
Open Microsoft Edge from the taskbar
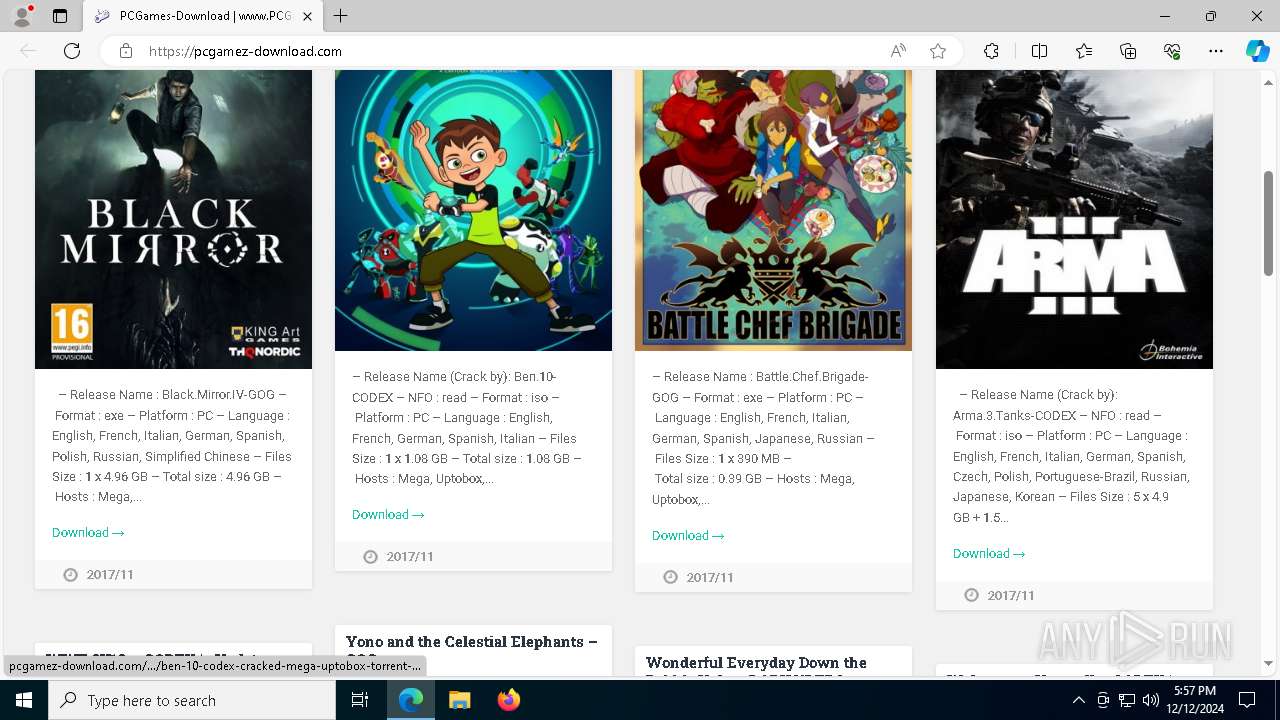[x=411, y=700]
